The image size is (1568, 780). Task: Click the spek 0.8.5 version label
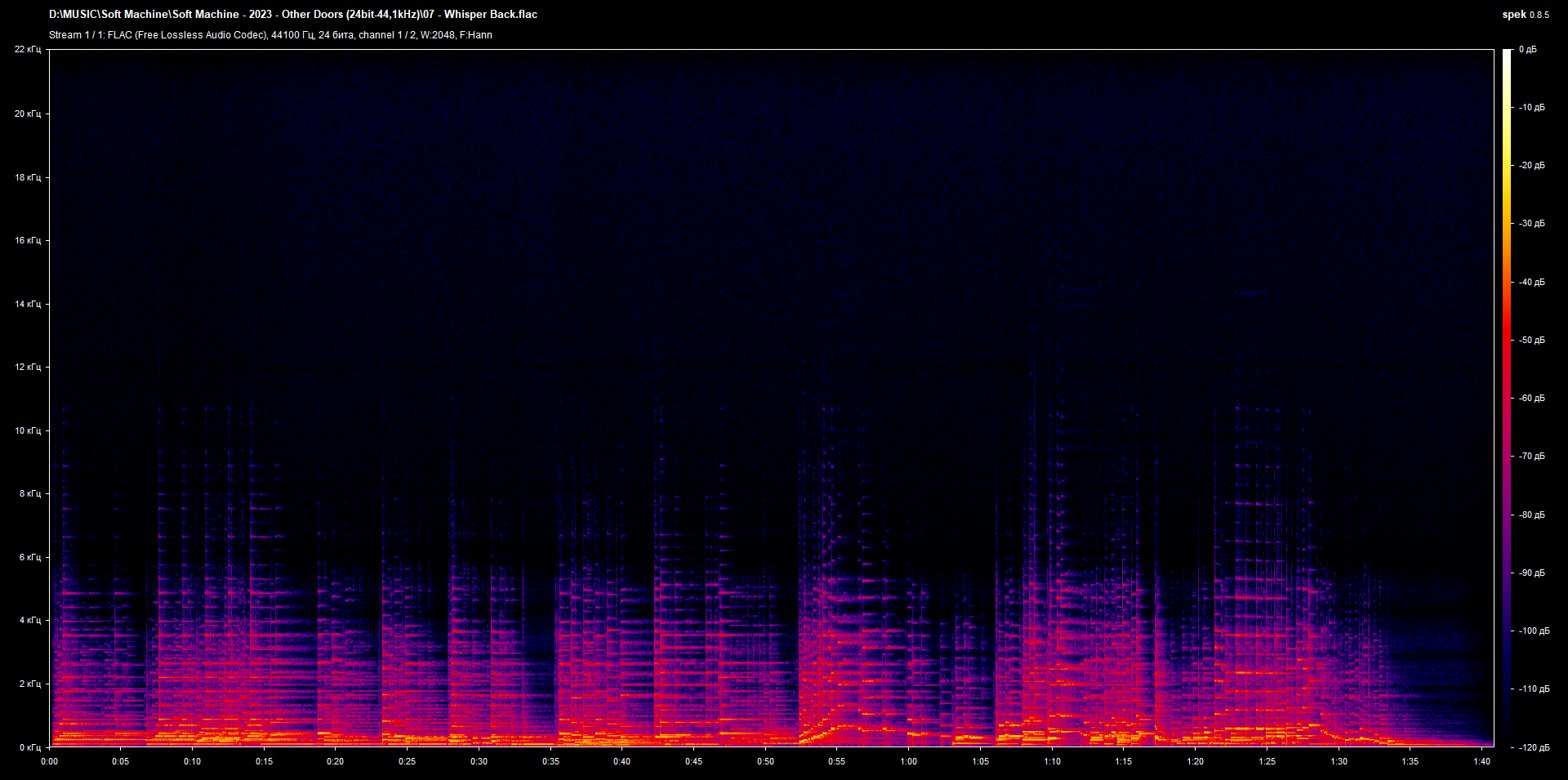click(1525, 15)
